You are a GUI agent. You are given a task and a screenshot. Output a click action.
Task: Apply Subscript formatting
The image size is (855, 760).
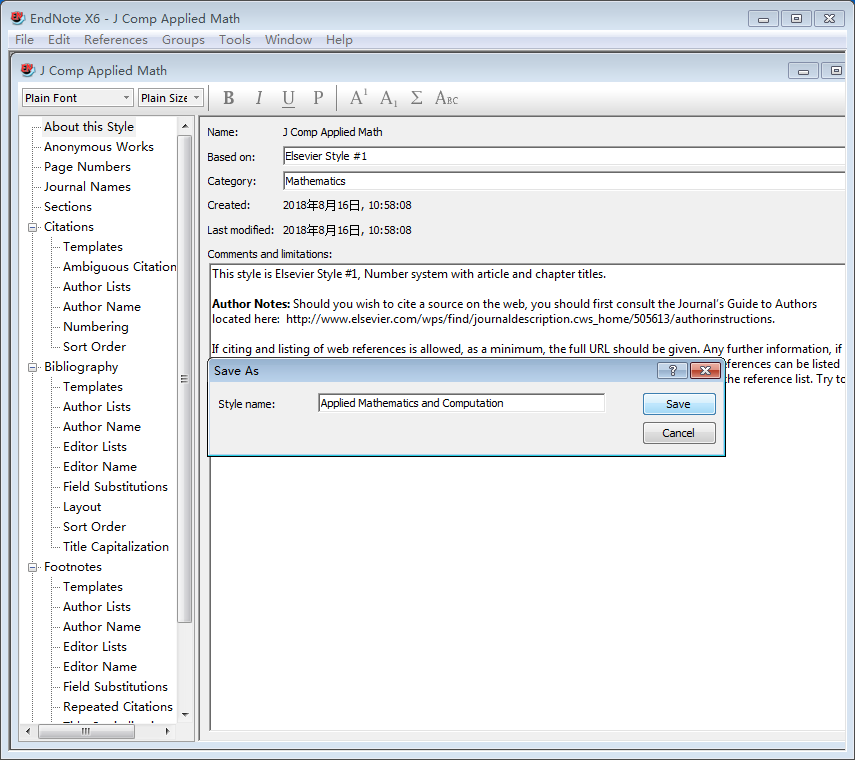click(x=388, y=98)
